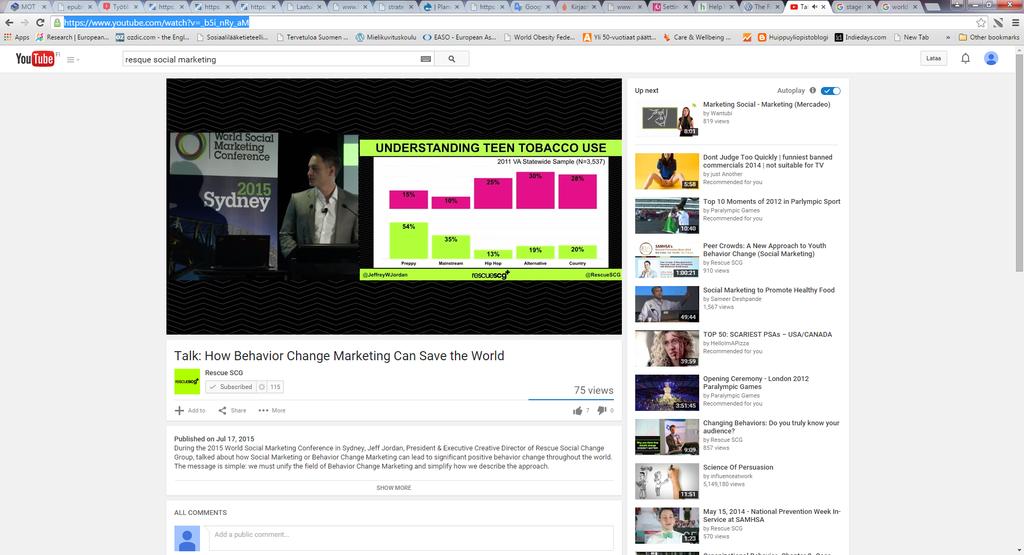Open the account avatar menu

pos(991,59)
